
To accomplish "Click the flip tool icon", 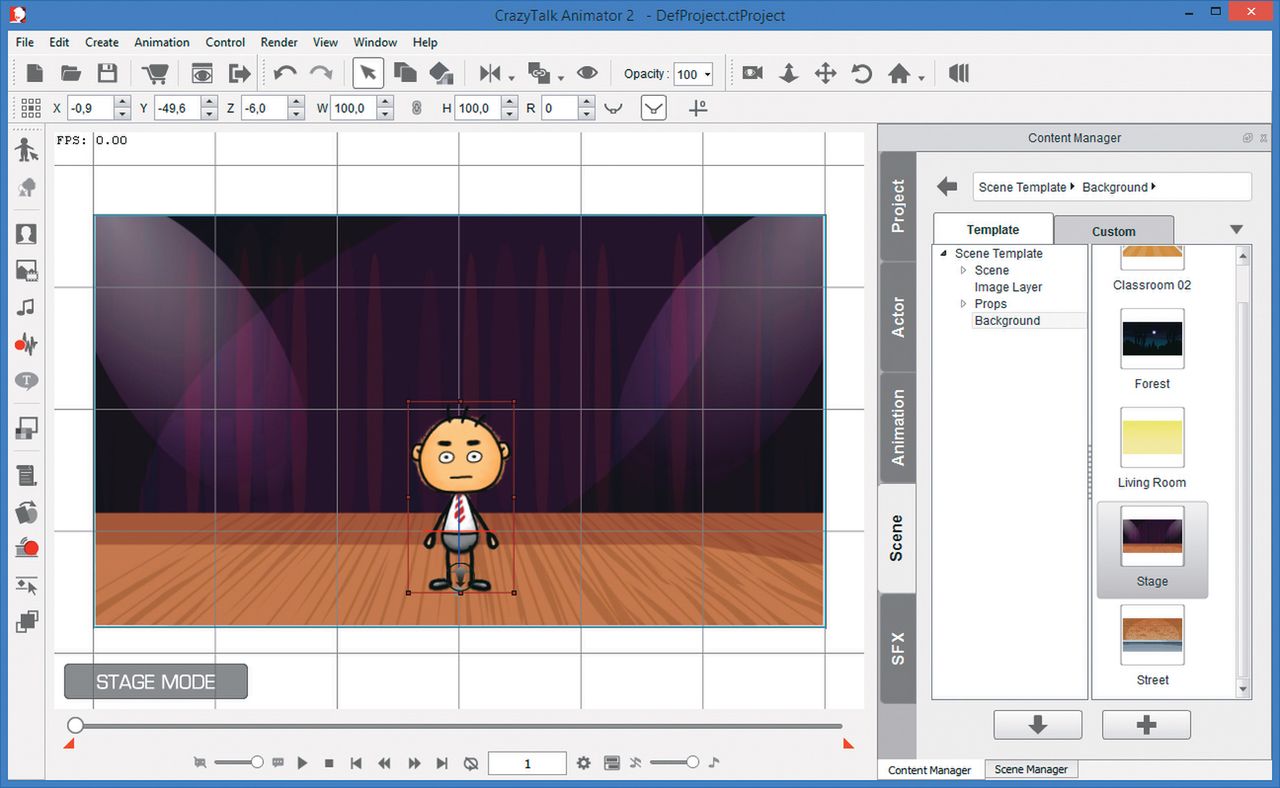I will tap(490, 73).
